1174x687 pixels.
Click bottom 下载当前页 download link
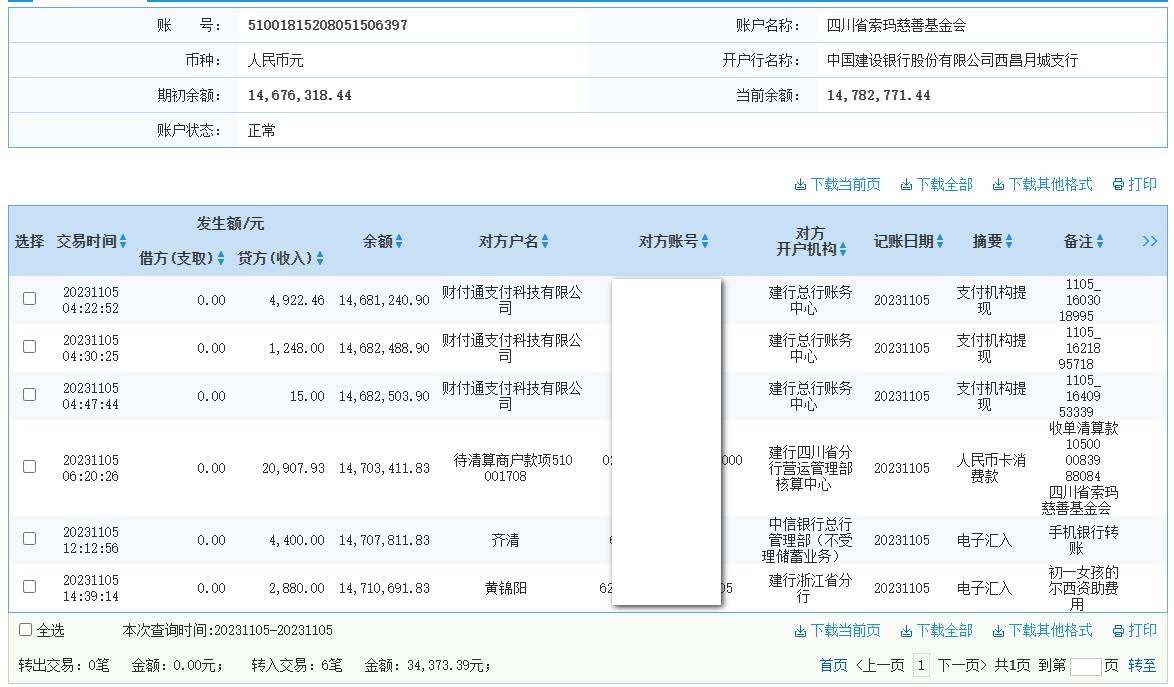coord(837,631)
